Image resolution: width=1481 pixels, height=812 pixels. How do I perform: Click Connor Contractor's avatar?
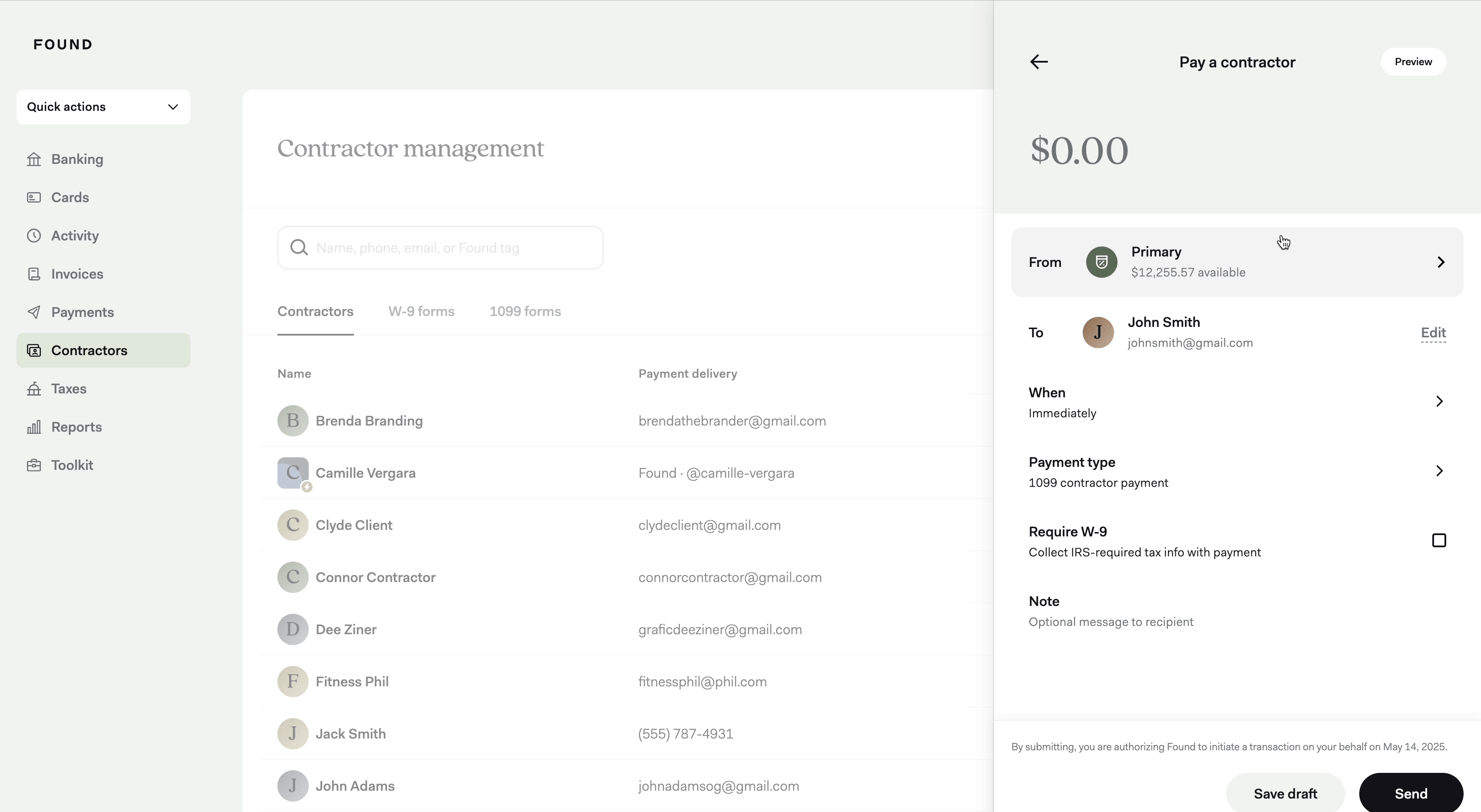(293, 578)
